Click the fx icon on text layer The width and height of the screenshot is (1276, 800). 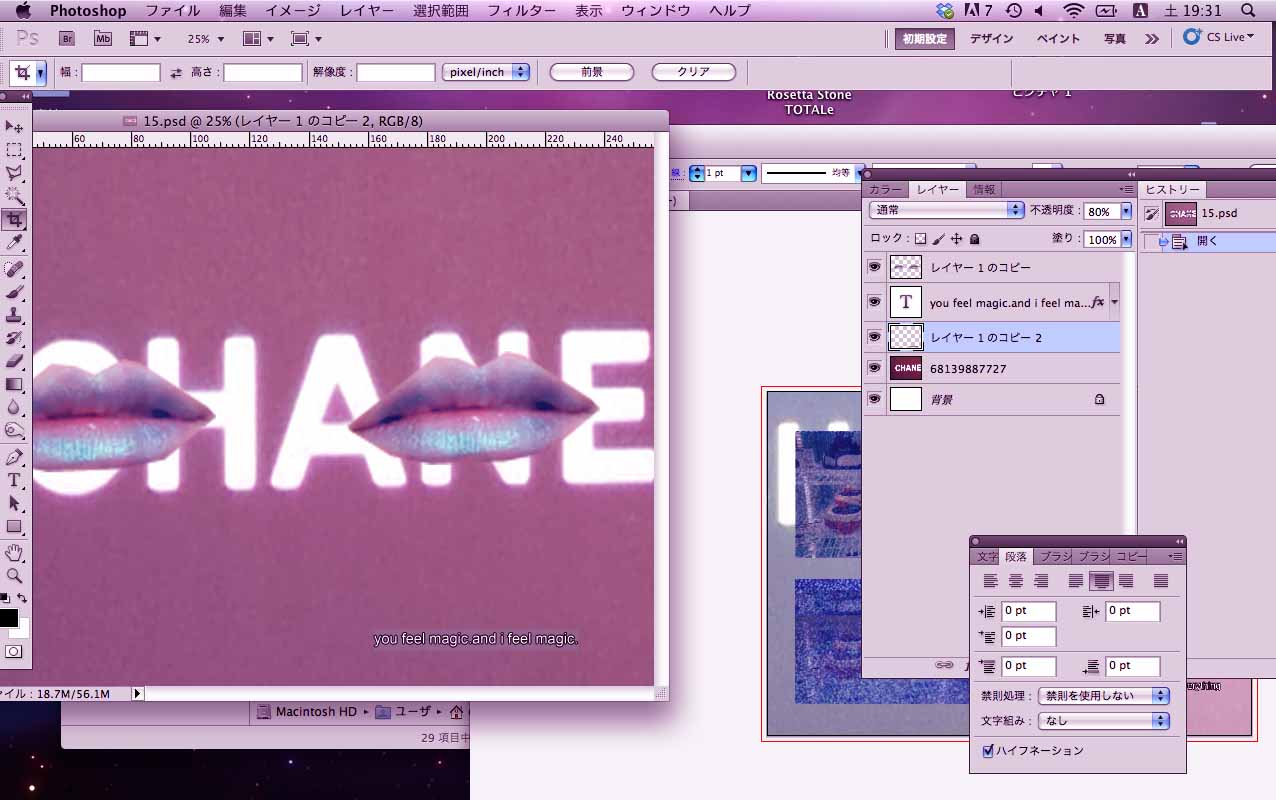(x=1097, y=302)
